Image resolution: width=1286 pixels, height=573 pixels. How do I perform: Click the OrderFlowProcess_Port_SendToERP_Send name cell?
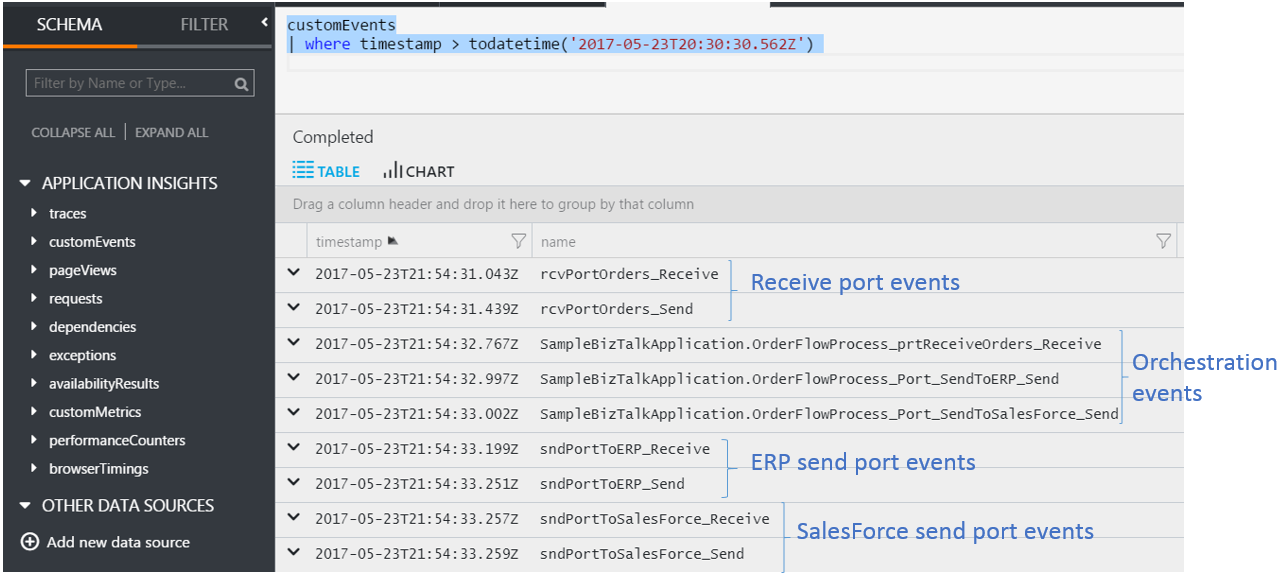click(799, 379)
